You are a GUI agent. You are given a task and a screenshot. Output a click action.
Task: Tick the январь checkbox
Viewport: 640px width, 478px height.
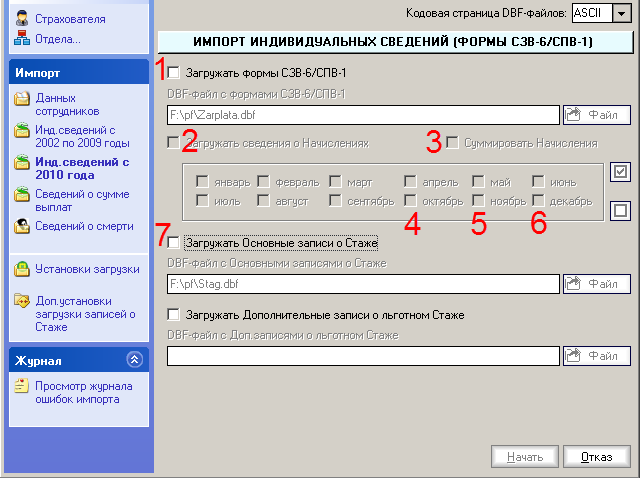[x=202, y=181]
